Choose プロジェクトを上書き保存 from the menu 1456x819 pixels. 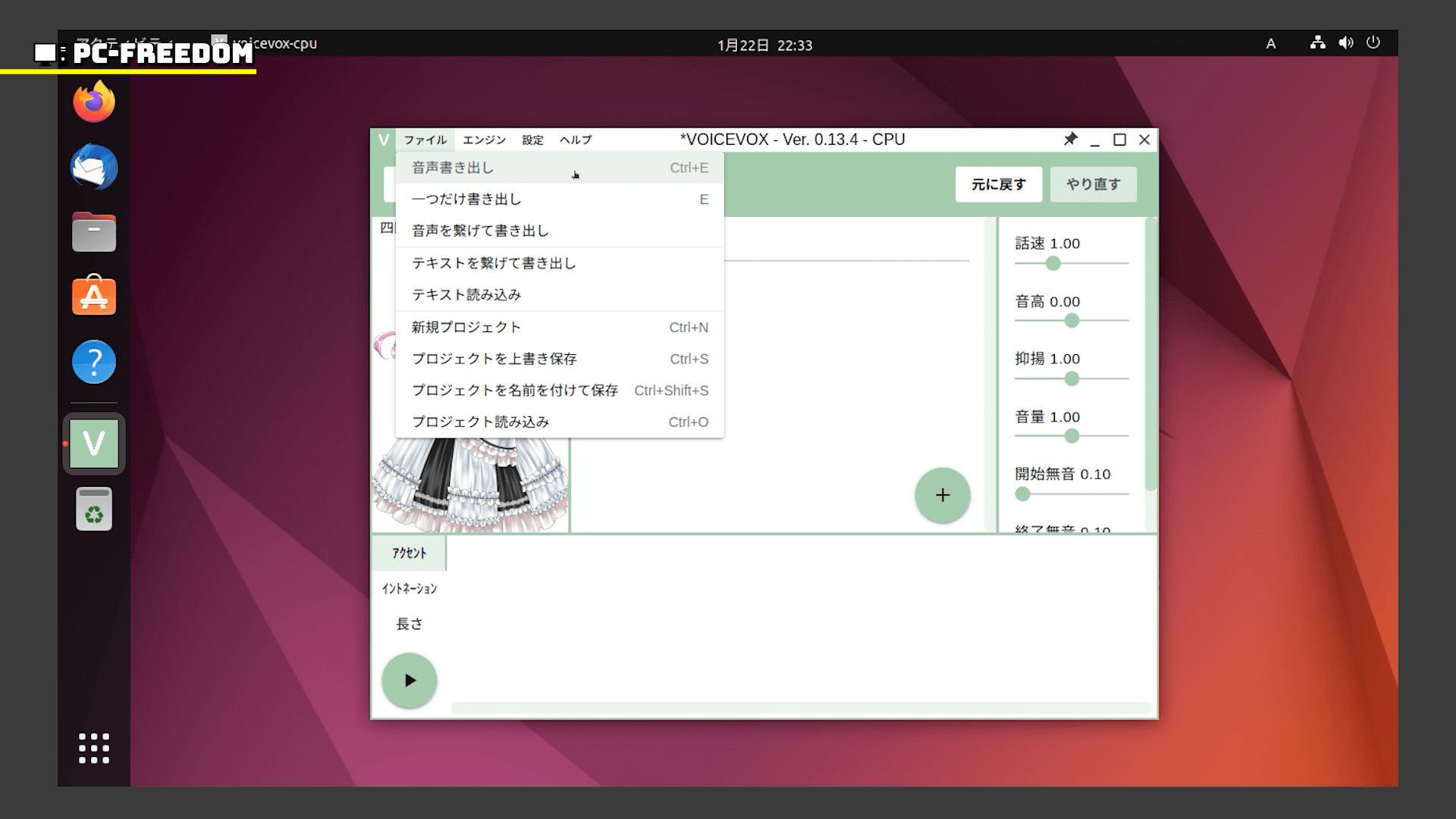tap(494, 359)
